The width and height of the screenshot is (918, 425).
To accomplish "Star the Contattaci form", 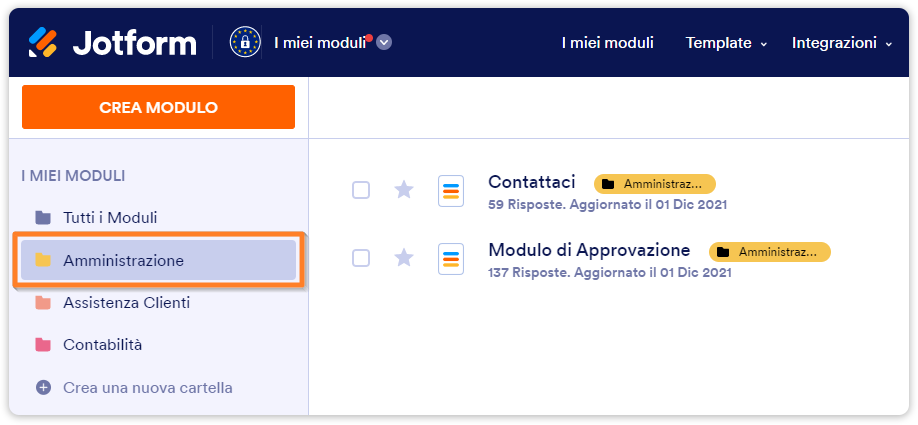I will pos(404,190).
